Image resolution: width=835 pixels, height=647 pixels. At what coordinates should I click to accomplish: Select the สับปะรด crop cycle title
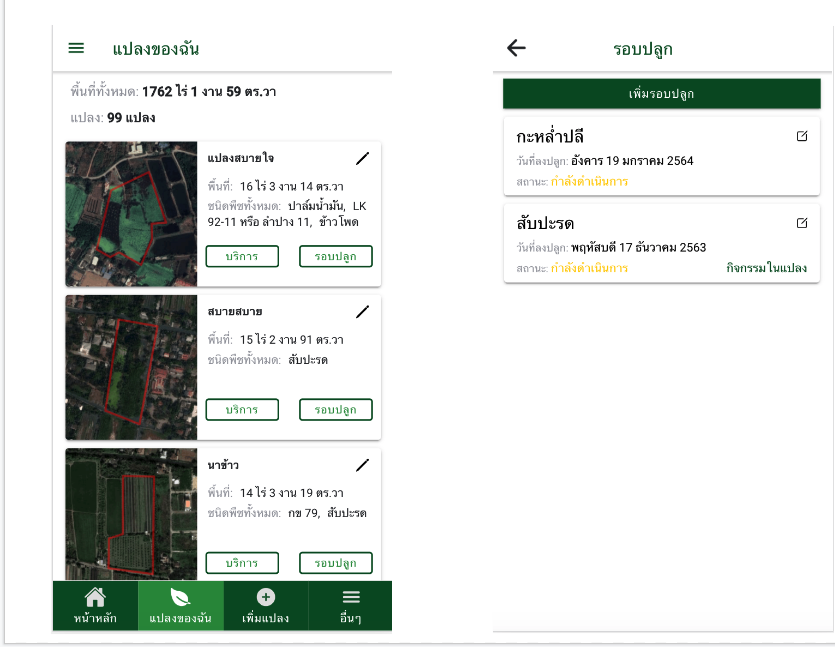(x=545, y=223)
